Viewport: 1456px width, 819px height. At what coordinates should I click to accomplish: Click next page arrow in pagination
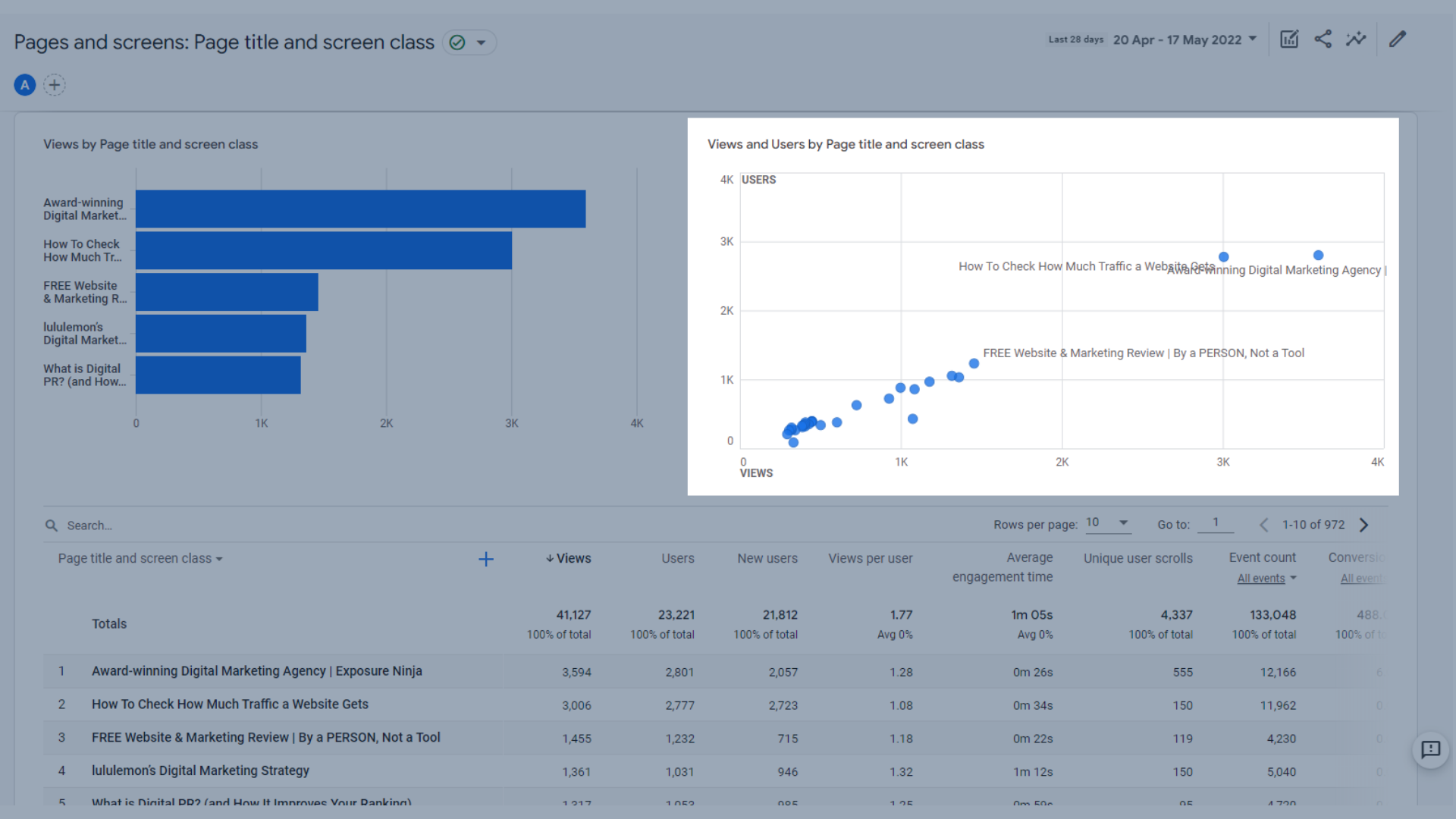(1366, 525)
